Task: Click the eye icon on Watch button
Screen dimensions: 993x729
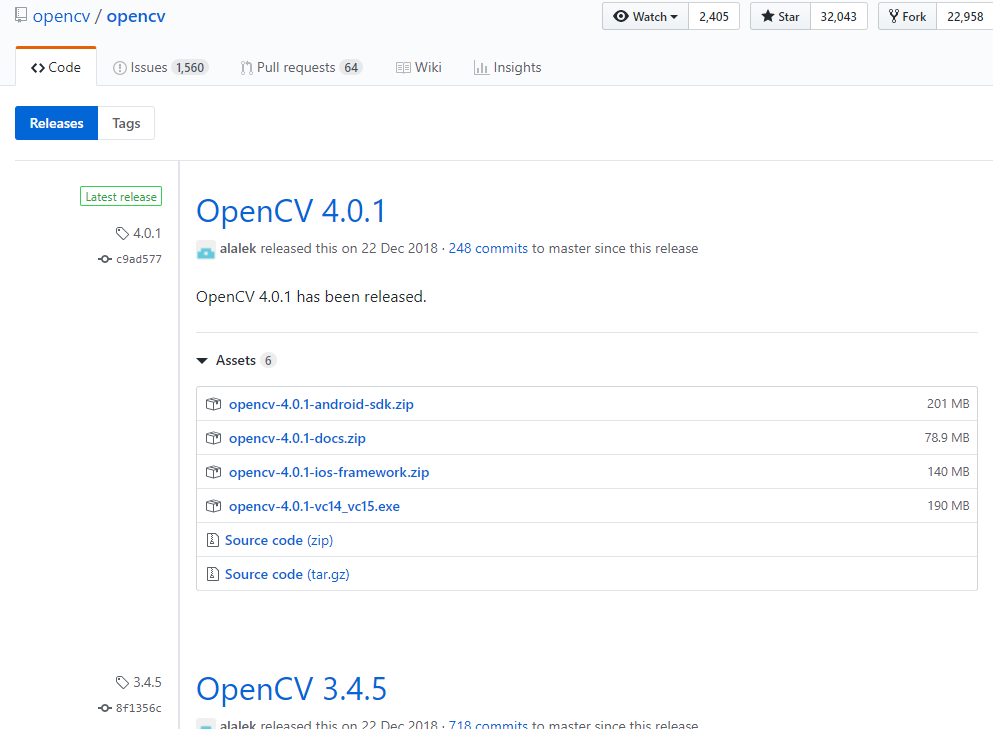Action: tap(621, 16)
